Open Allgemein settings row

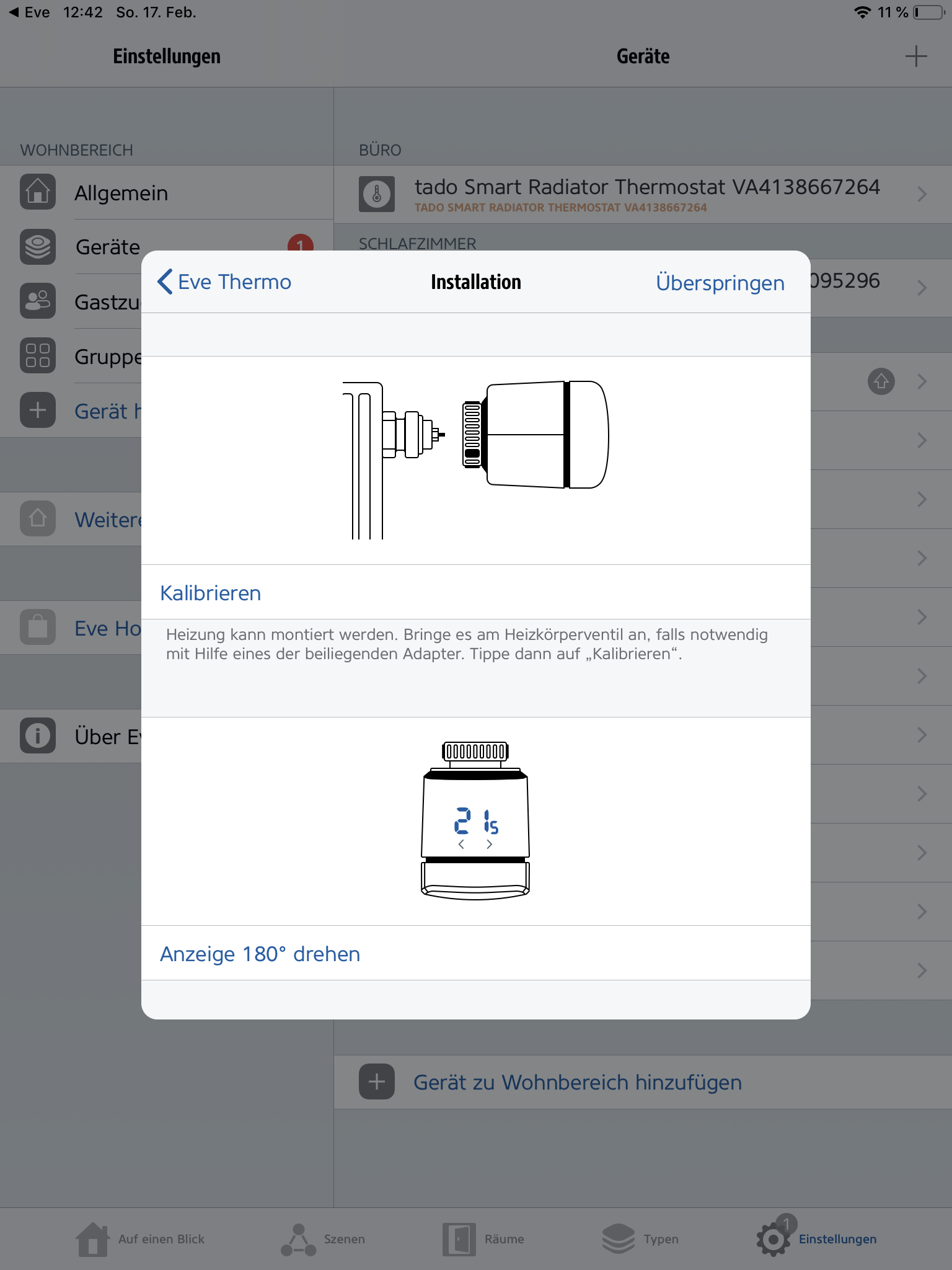[167, 193]
